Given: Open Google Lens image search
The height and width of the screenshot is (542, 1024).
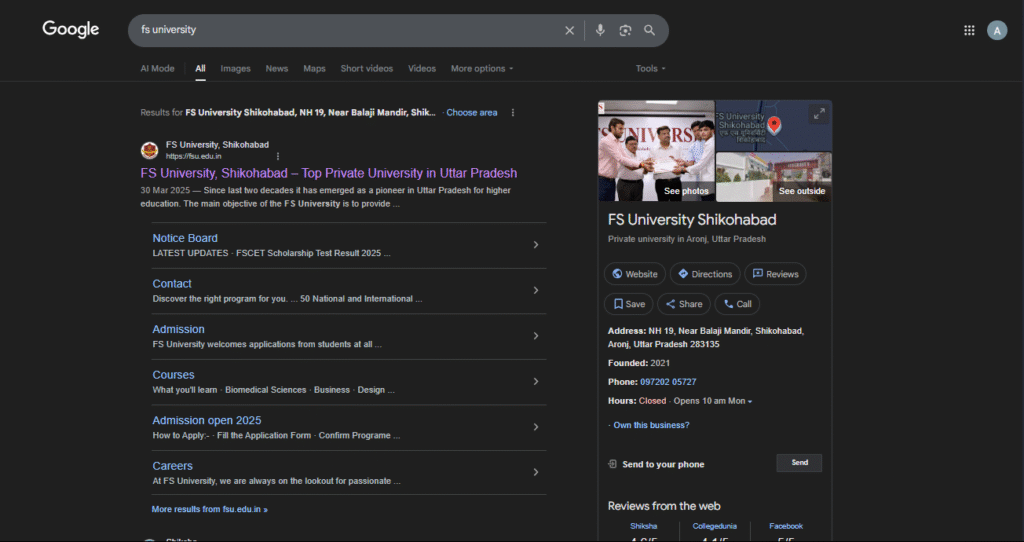Looking at the screenshot, I should pyautogui.click(x=625, y=31).
